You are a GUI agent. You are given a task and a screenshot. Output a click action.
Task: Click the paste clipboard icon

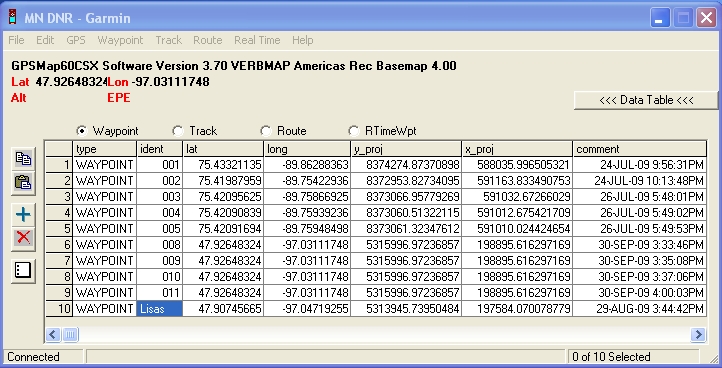tap(23, 182)
